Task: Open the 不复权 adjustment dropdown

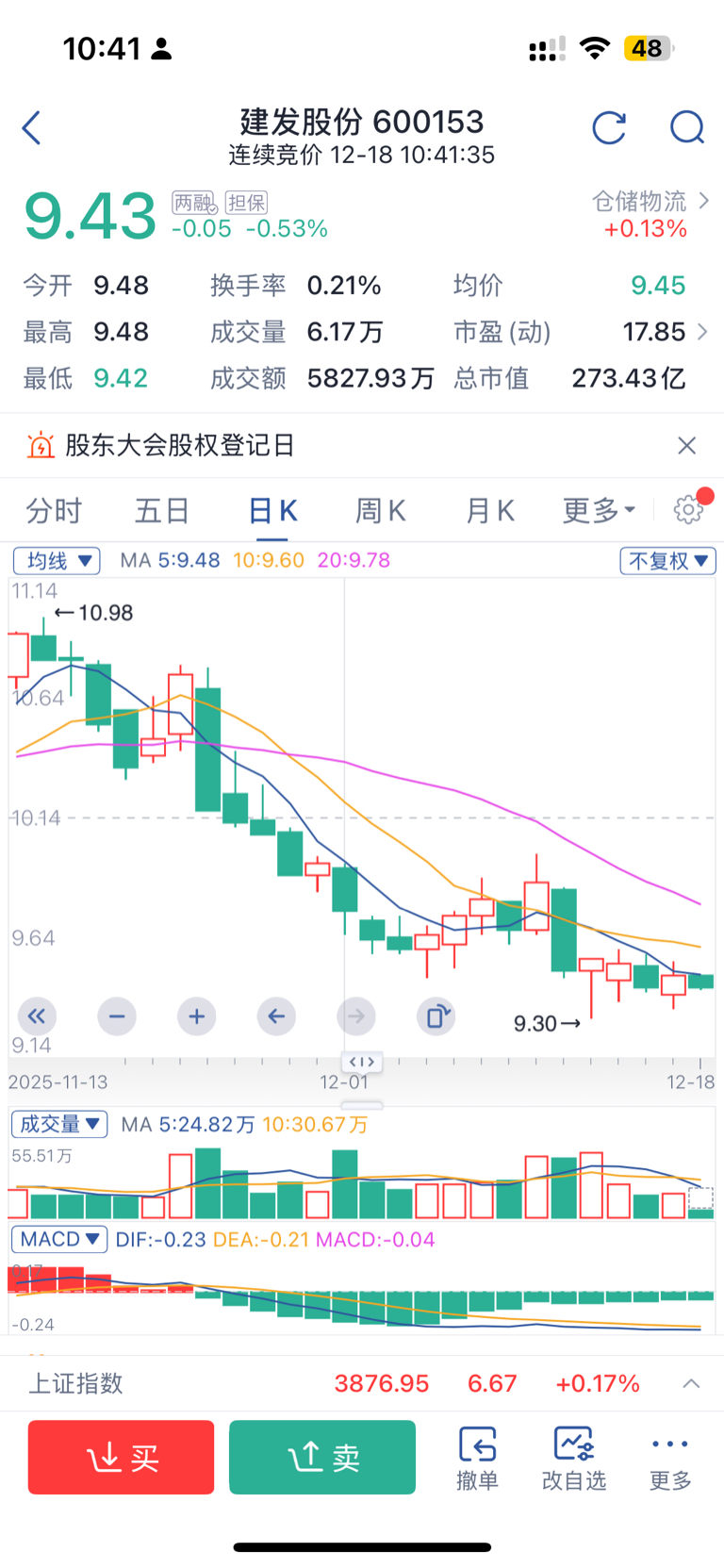Action: (x=667, y=561)
